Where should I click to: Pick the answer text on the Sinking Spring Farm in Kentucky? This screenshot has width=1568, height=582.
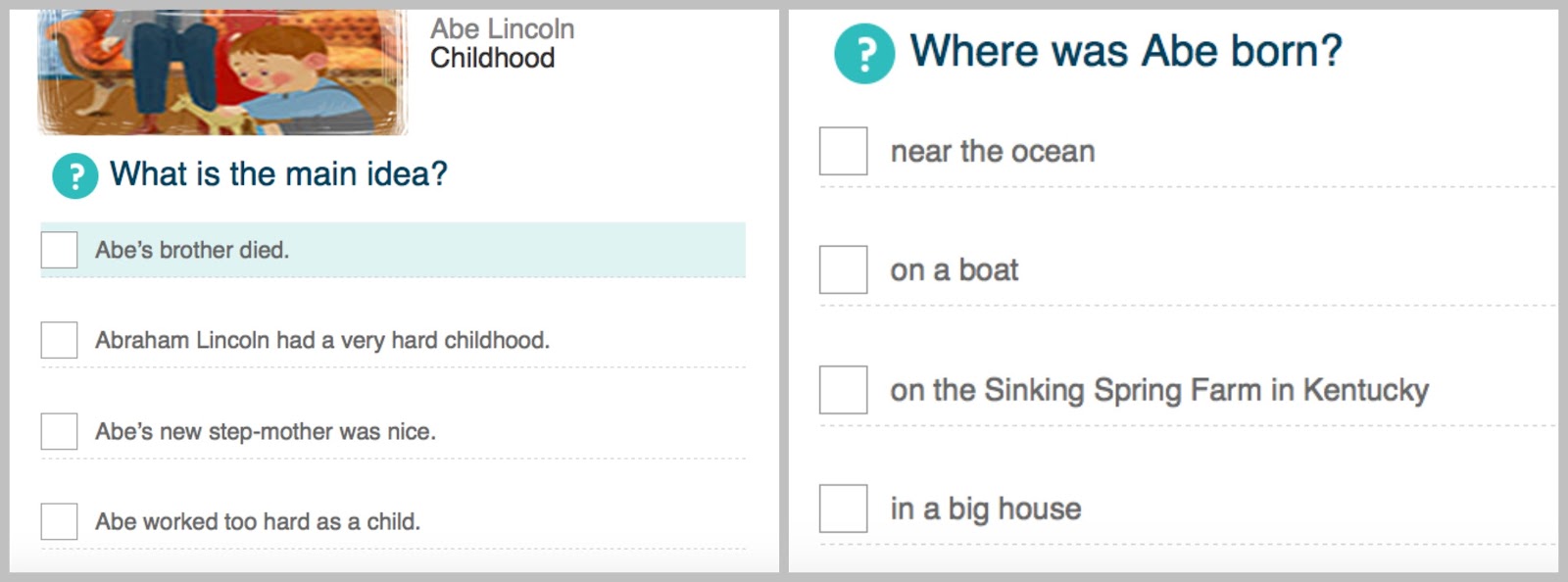coord(1159,390)
